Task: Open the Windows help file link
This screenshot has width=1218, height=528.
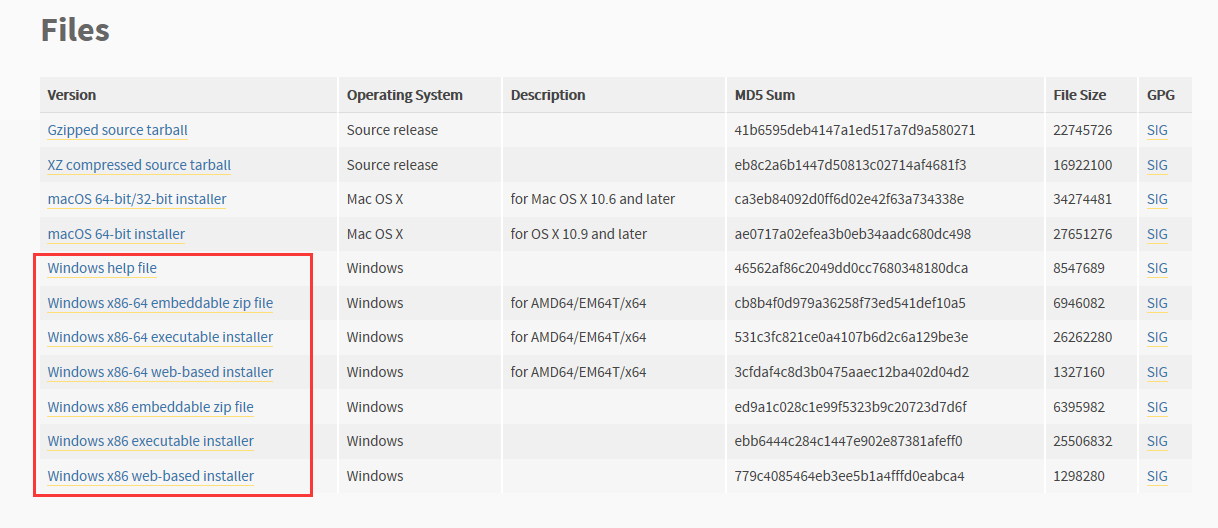Action: point(102,268)
